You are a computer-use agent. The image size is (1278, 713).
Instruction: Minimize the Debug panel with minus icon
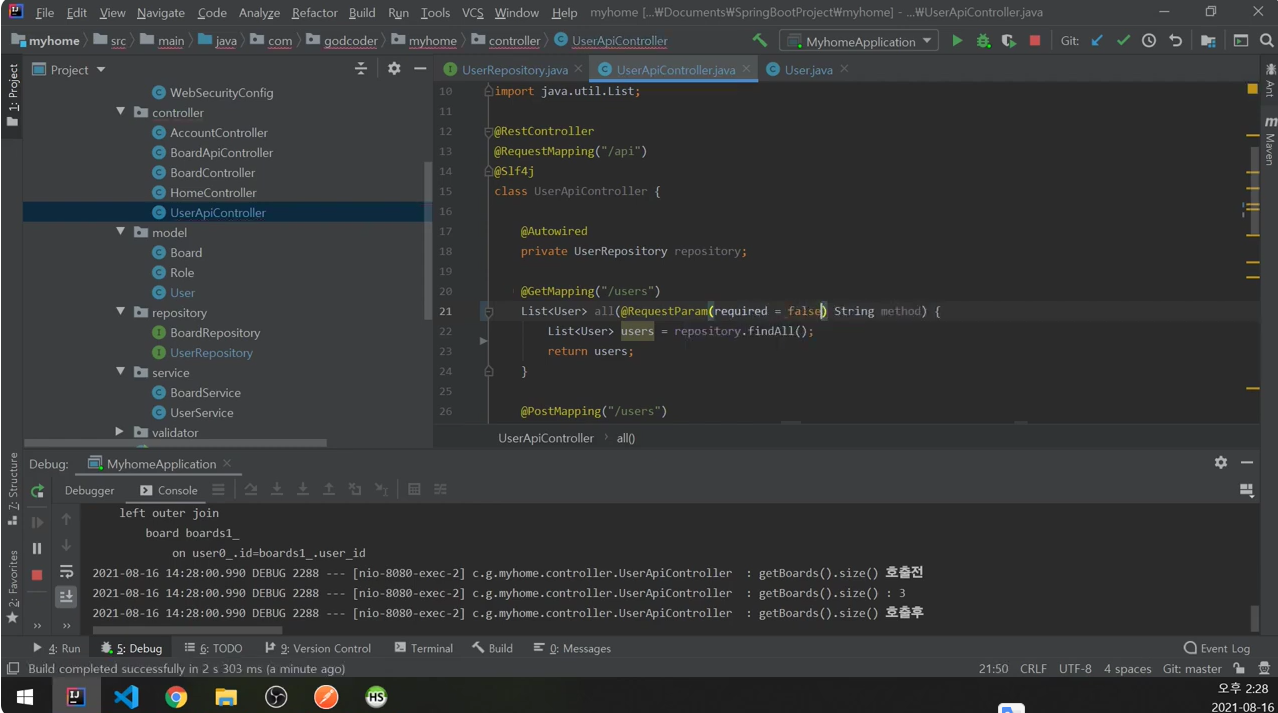point(1247,463)
